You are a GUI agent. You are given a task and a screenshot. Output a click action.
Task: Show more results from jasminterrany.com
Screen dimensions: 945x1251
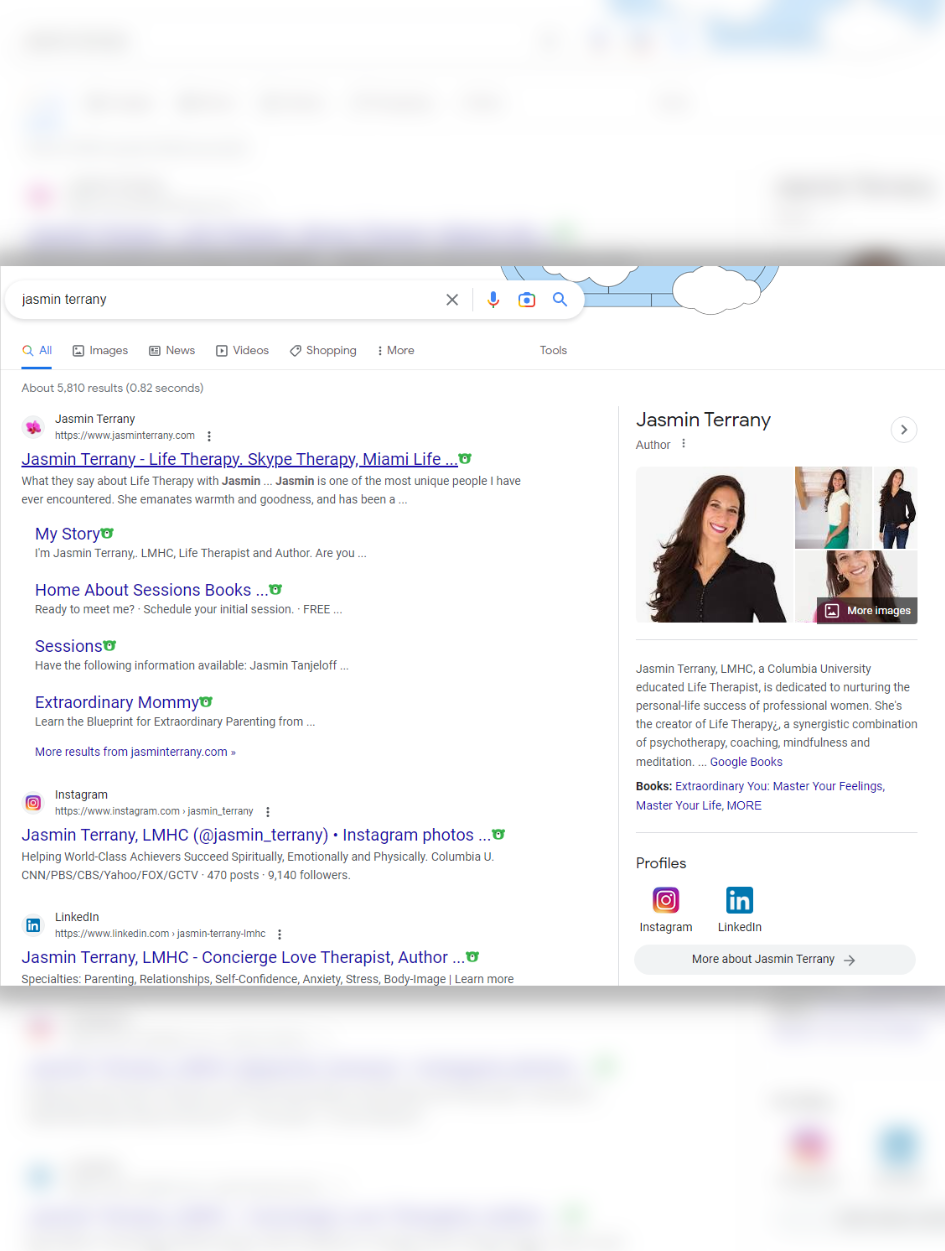pyautogui.click(x=135, y=752)
